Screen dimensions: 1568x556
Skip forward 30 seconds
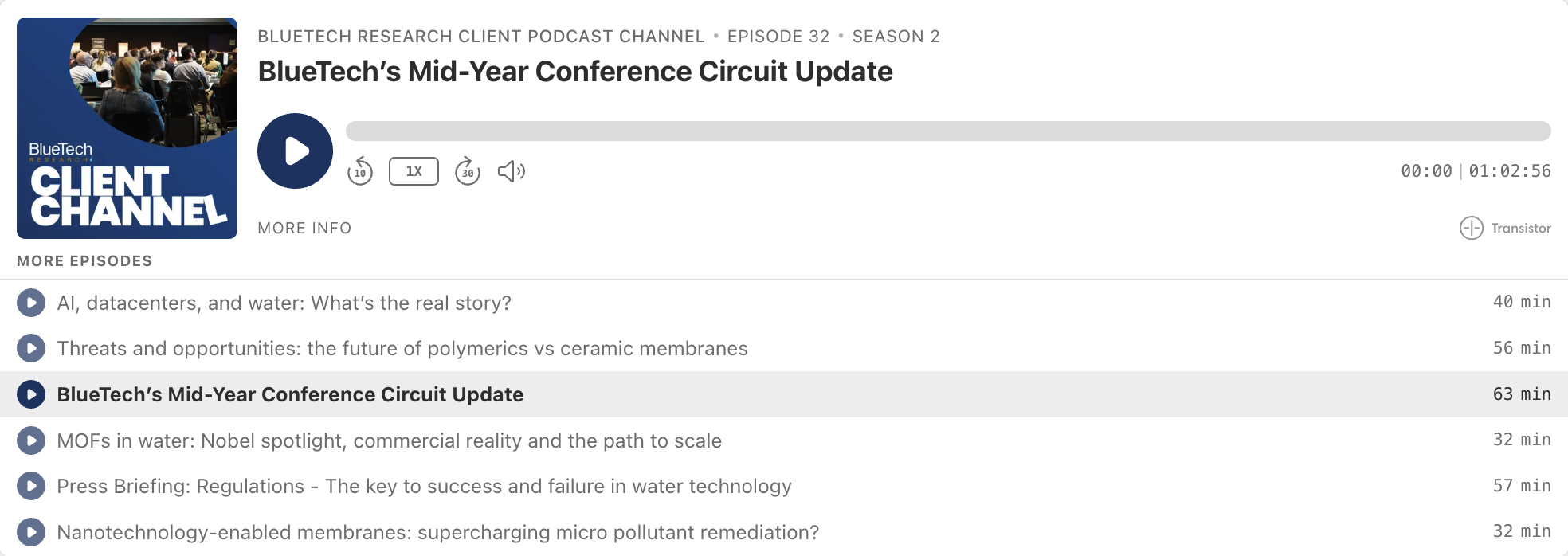pos(468,171)
